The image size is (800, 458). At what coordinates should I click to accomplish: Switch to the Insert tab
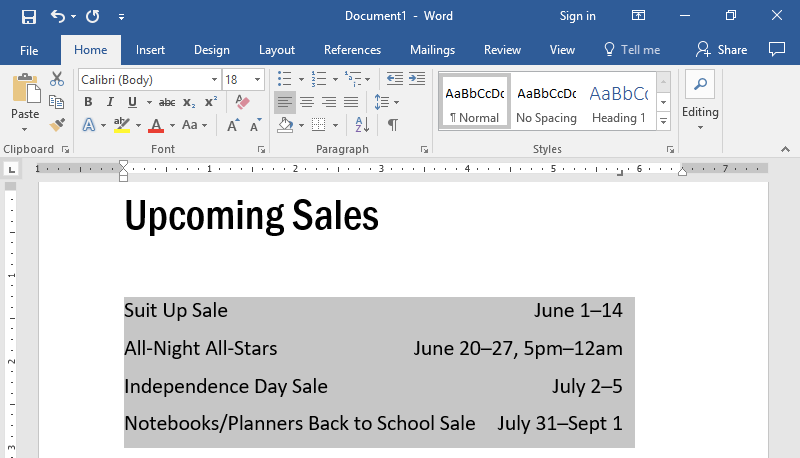click(151, 50)
